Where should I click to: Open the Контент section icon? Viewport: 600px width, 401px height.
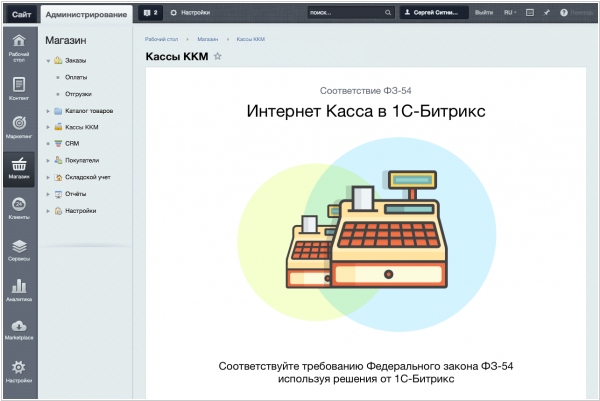[x=18, y=88]
